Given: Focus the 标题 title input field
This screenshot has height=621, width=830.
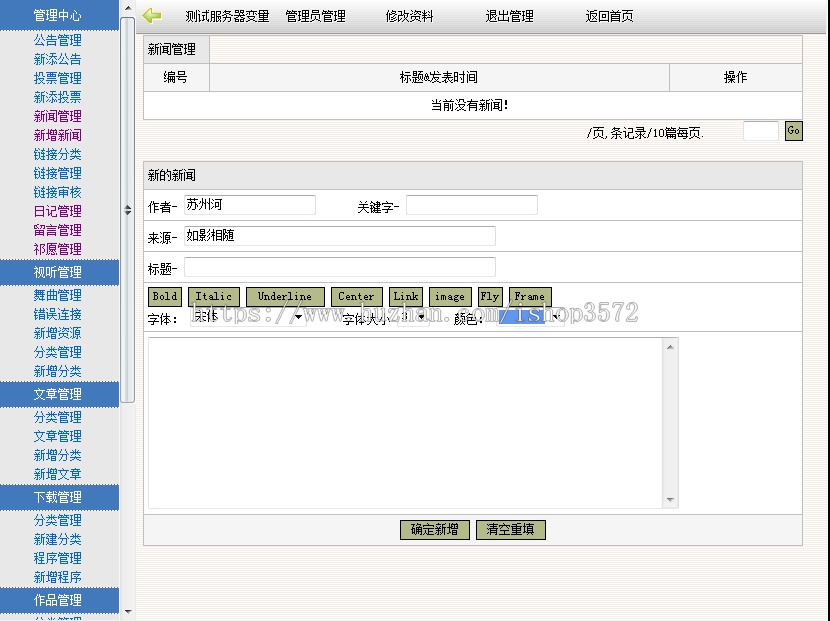Looking at the screenshot, I should pos(340,267).
